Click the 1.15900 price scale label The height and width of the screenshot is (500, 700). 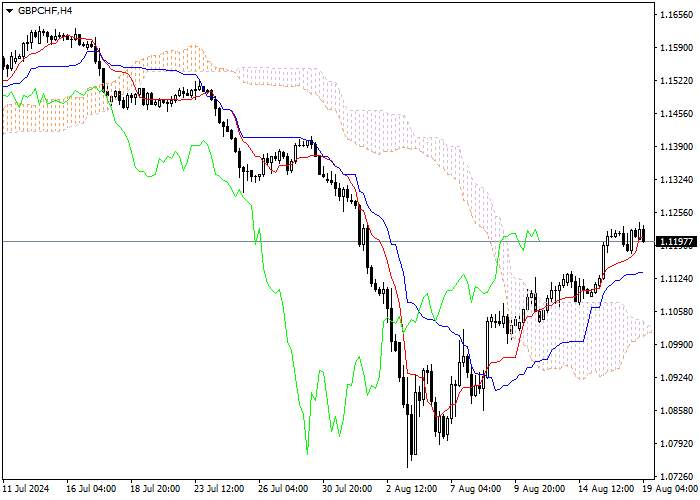(x=676, y=48)
